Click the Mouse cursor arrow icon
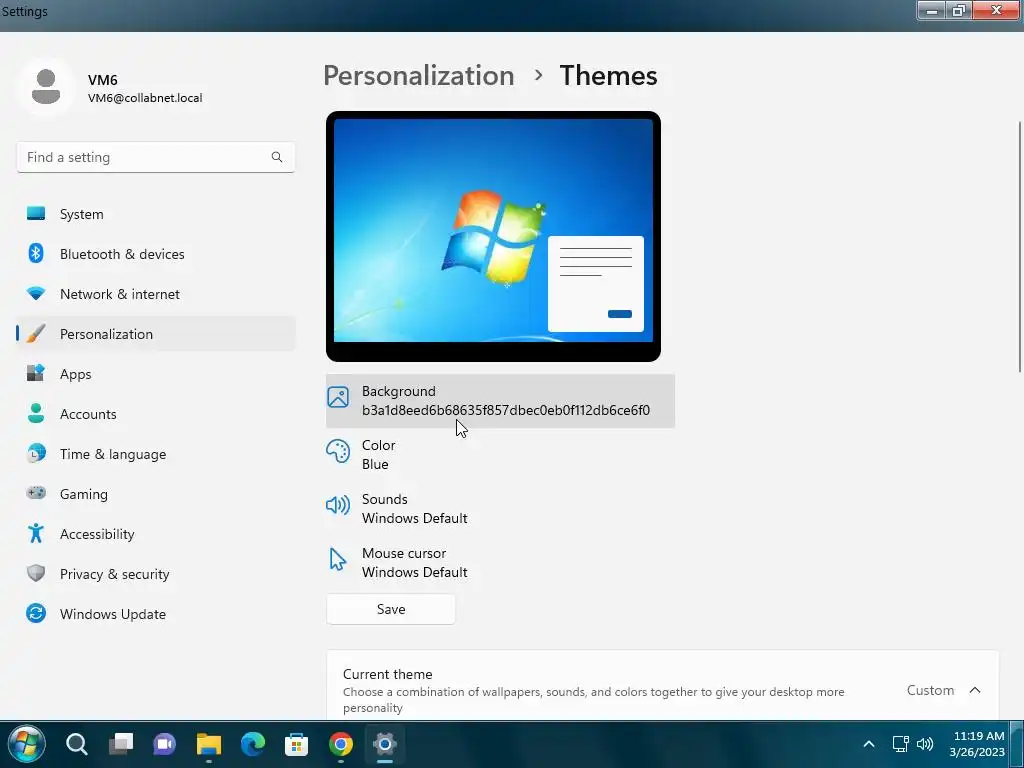Image resolution: width=1024 pixels, height=768 pixels. coord(338,559)
